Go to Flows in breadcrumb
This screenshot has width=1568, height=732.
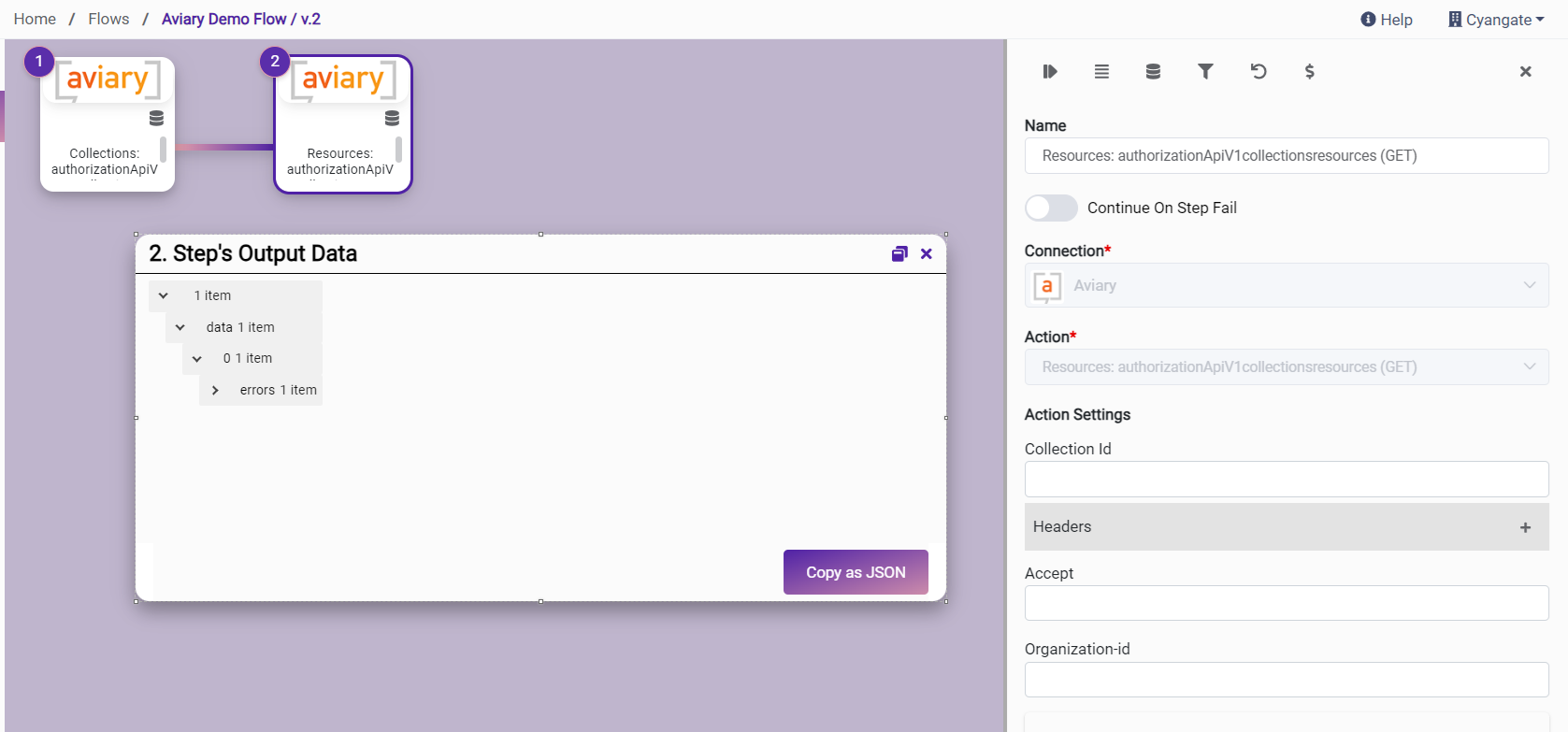(x=108, y=20)
